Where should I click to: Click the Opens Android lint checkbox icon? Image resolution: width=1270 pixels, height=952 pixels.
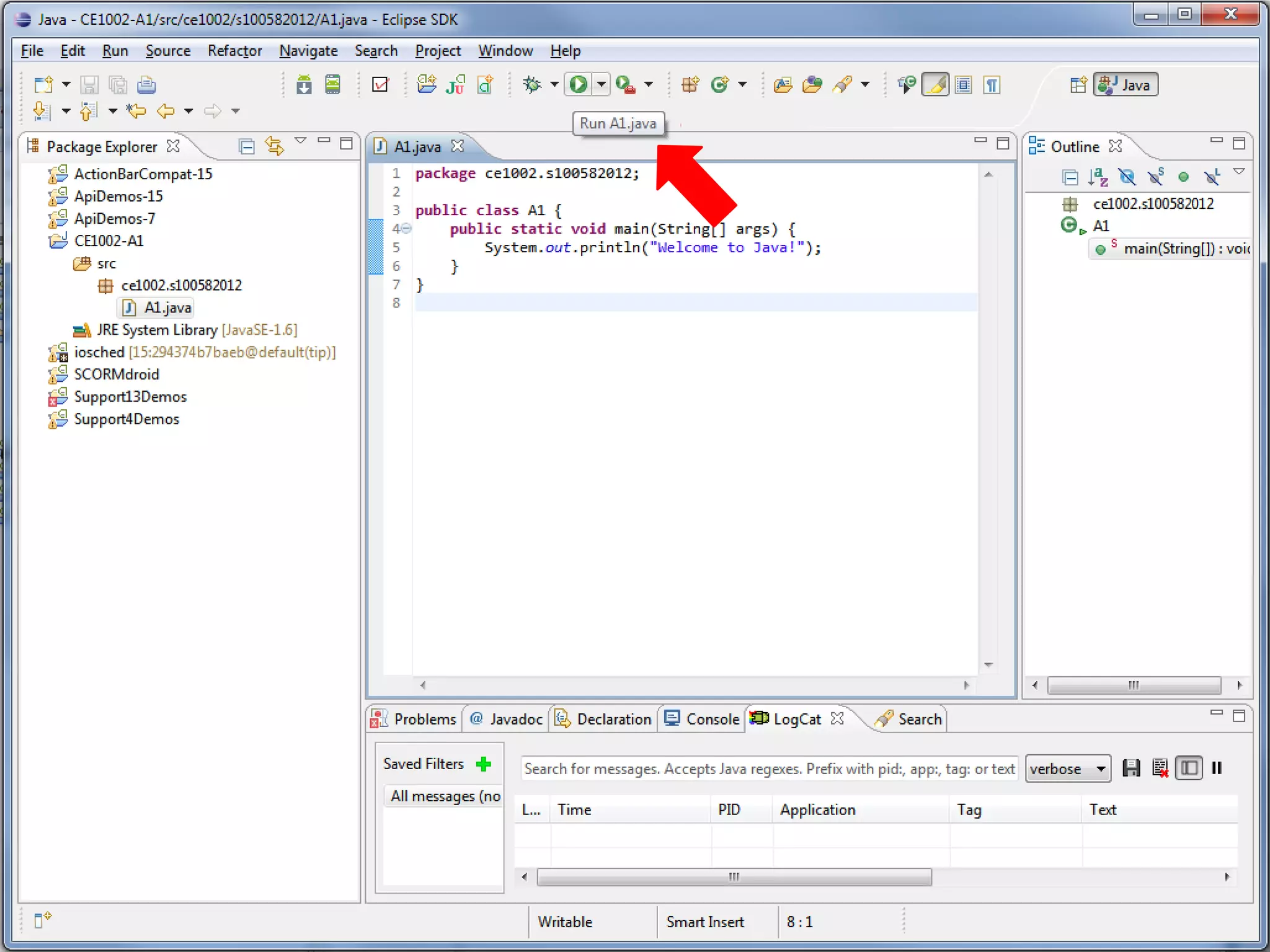pos(380,84)
